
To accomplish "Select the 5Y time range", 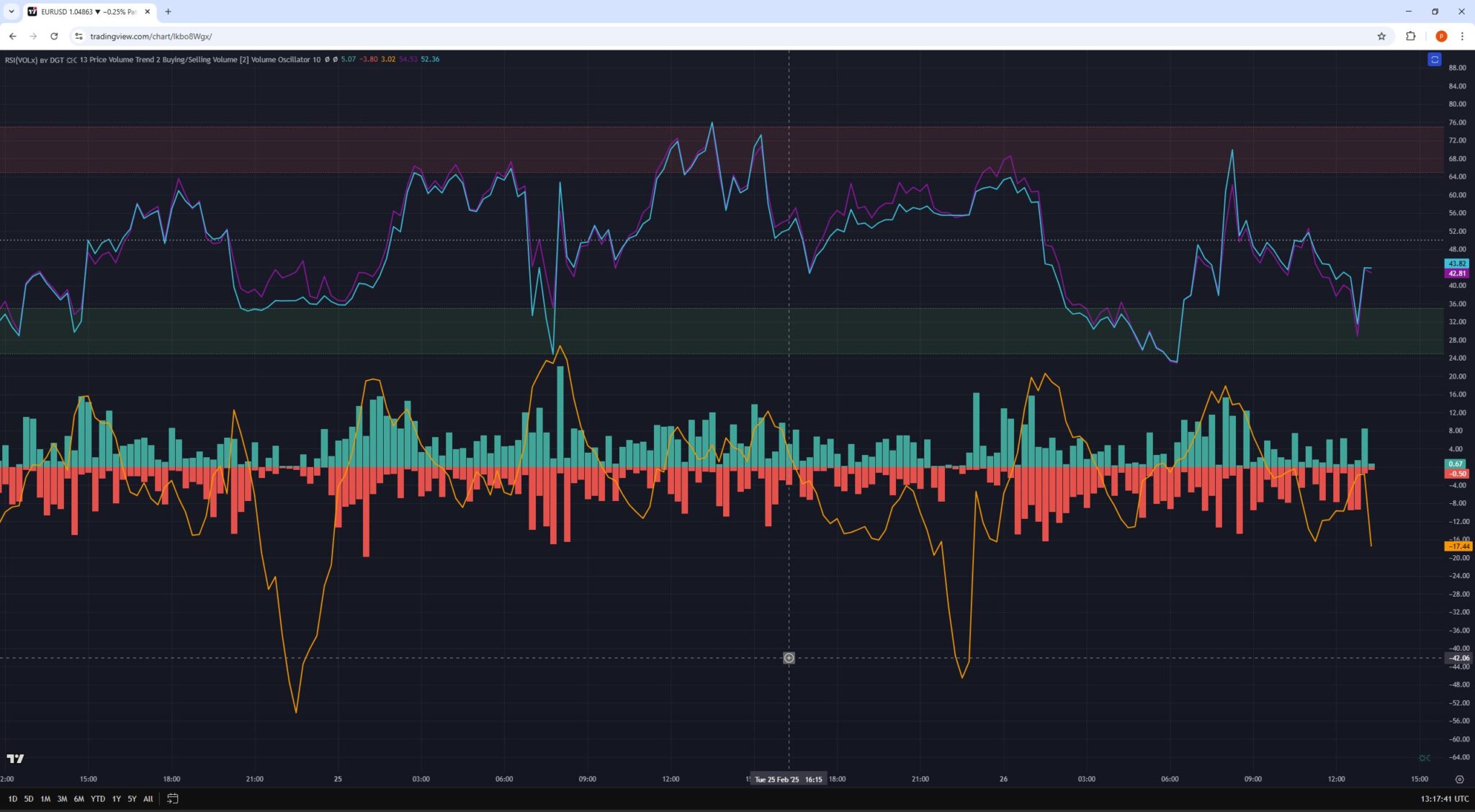I will [132, 798].
